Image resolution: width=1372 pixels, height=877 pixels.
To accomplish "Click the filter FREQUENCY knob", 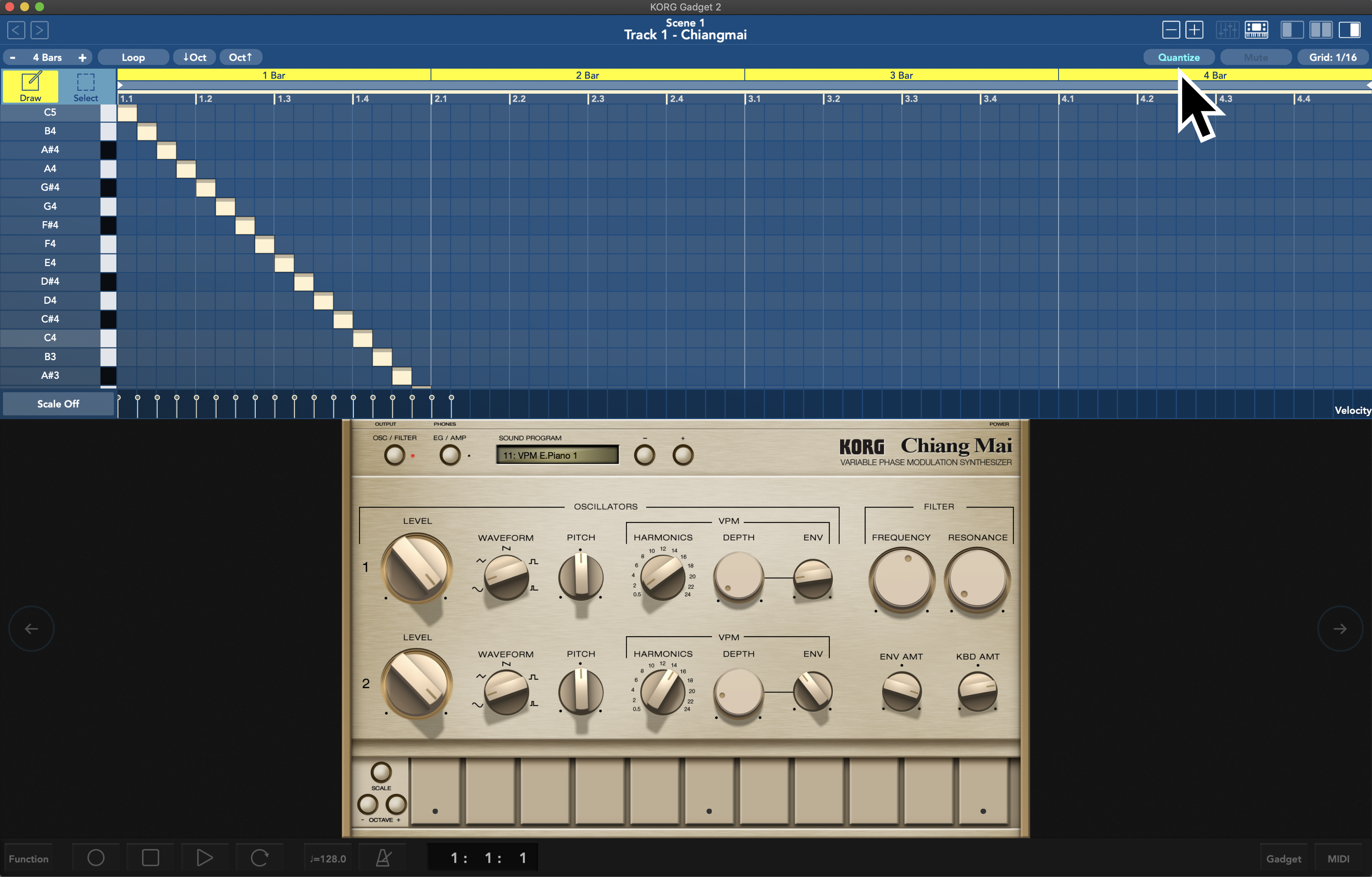I will tap(901, 580).
